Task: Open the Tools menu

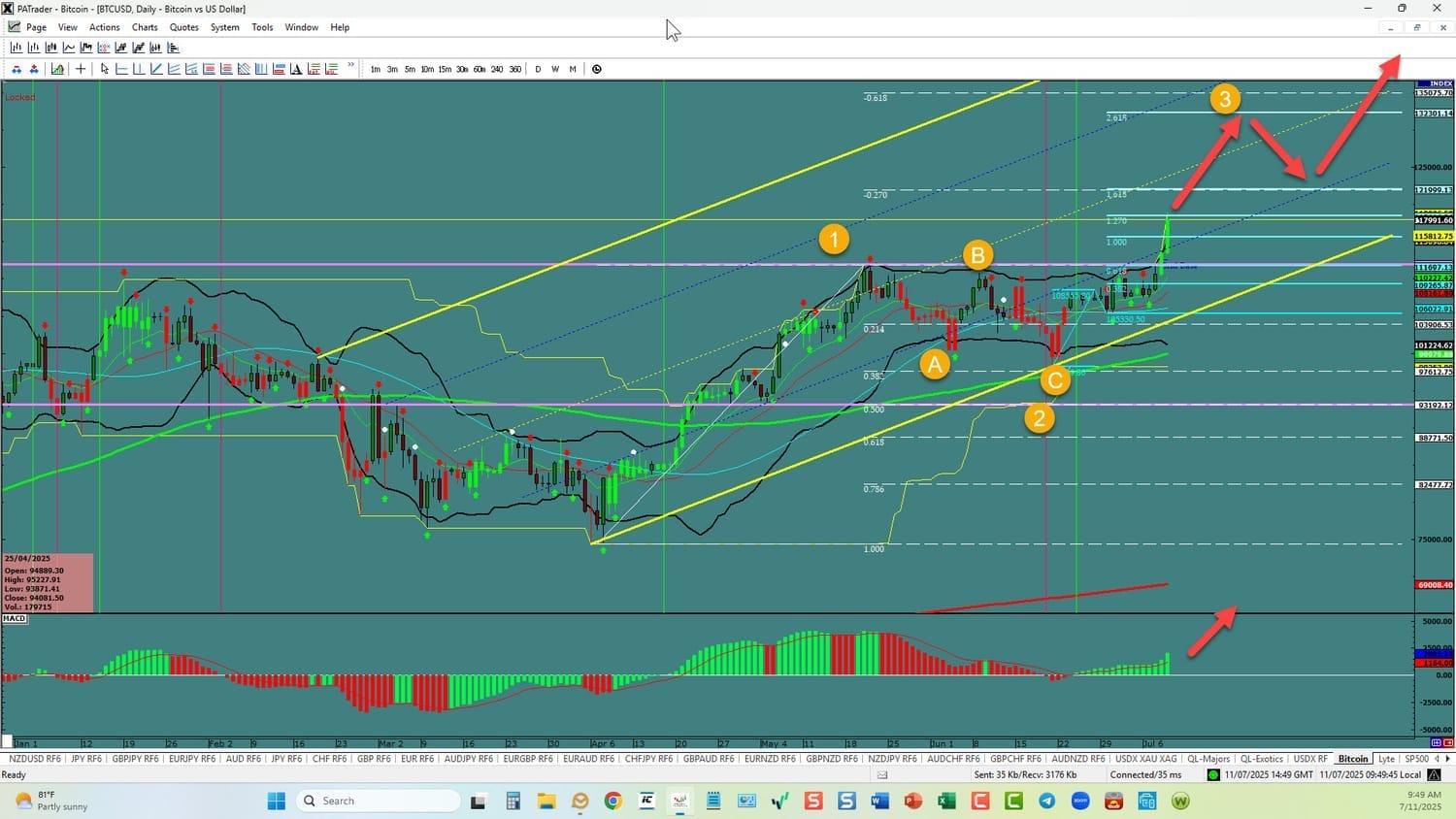Action: [x=262, y=27]
